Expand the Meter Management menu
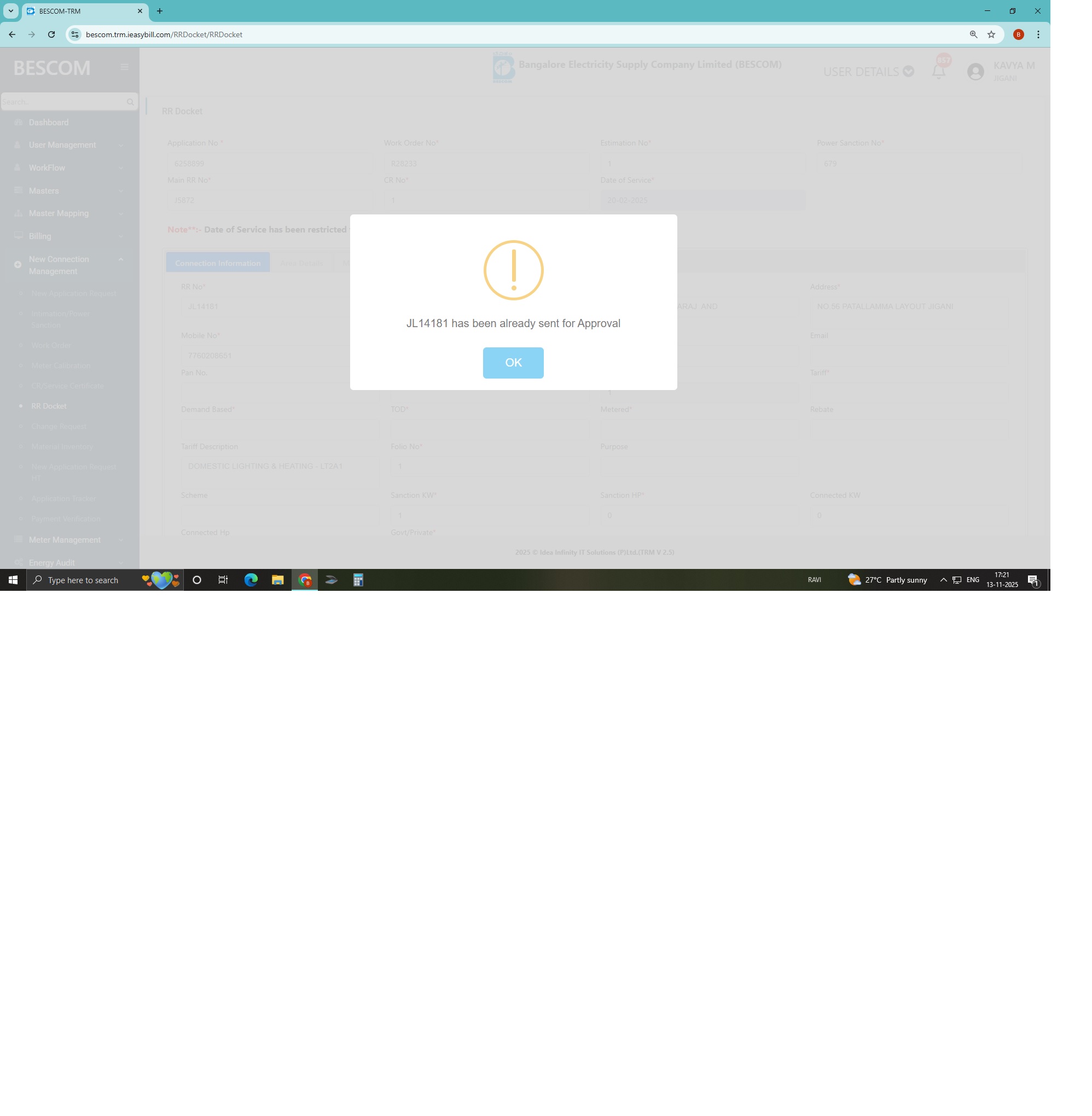The height and width of the screenshot is (1116, 1092). 65,539
